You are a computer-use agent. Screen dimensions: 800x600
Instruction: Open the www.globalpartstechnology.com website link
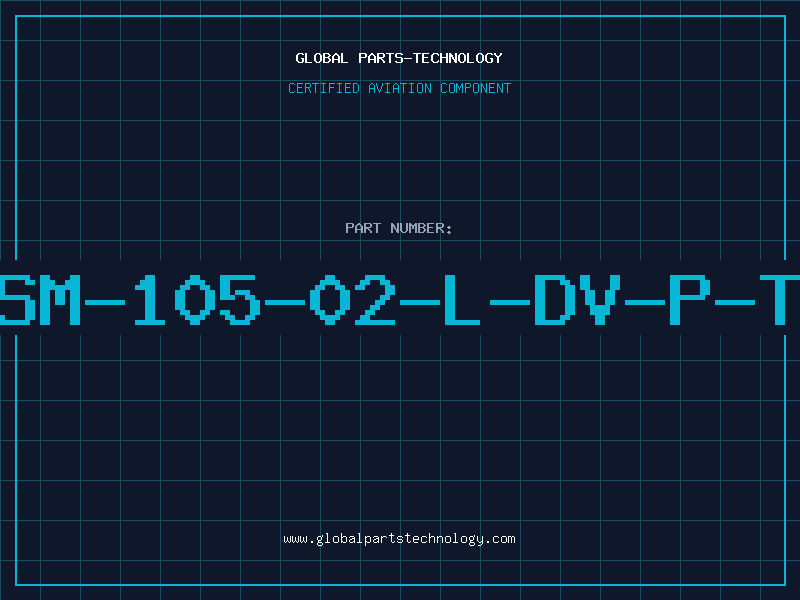tap(399, 539)
